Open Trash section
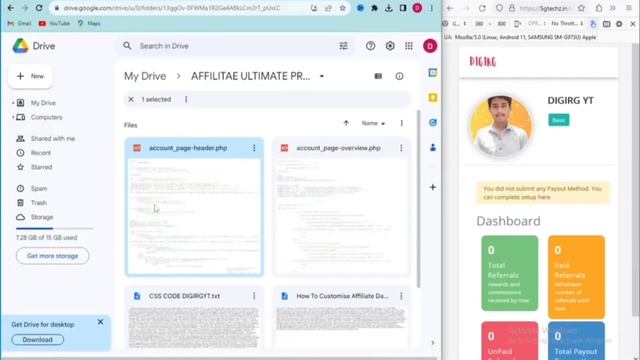Screen dimensions: 640x360 coord(38,203)
